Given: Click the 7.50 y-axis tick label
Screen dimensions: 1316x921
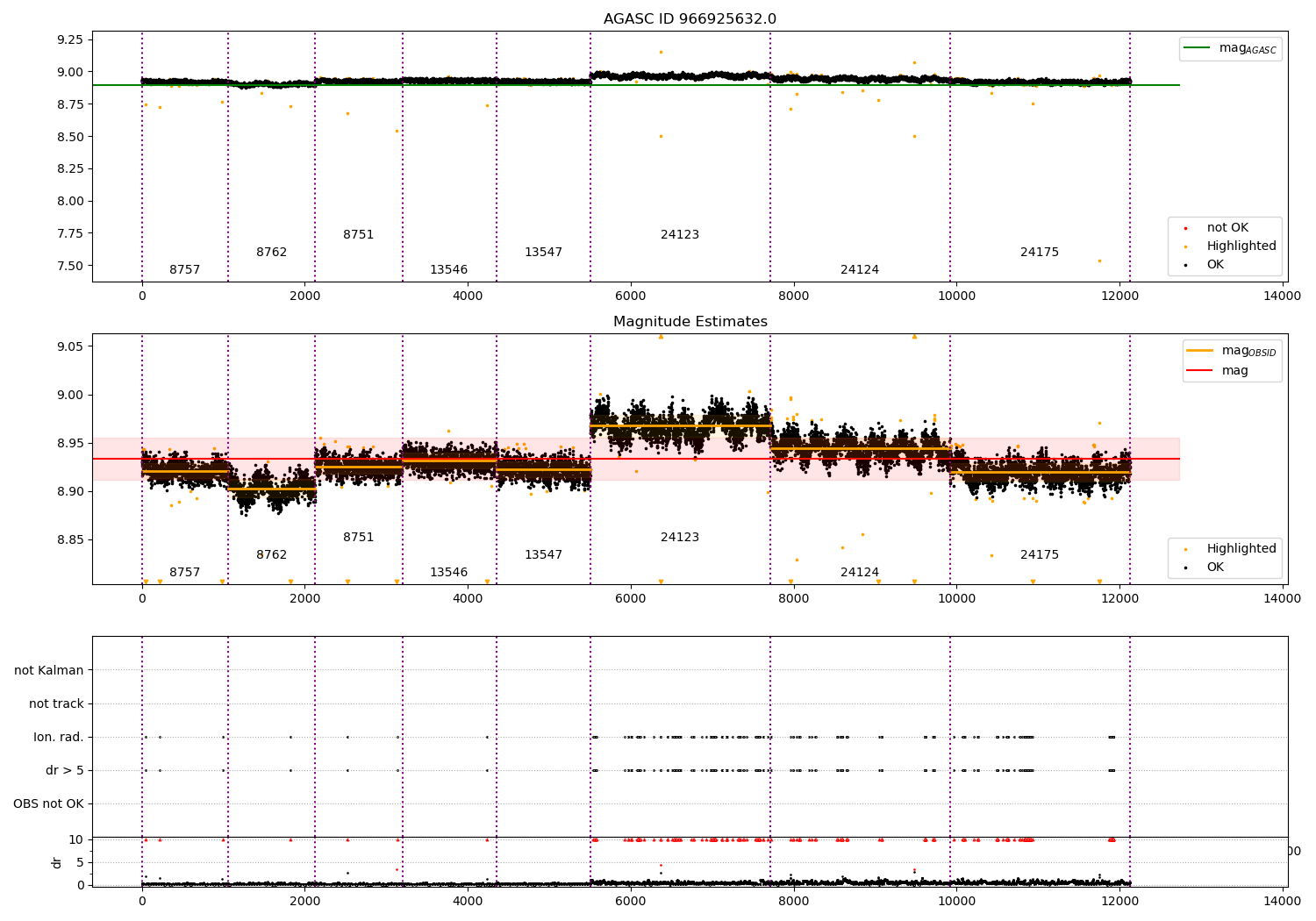Looking at the screenshot, I should coord(70,266).
